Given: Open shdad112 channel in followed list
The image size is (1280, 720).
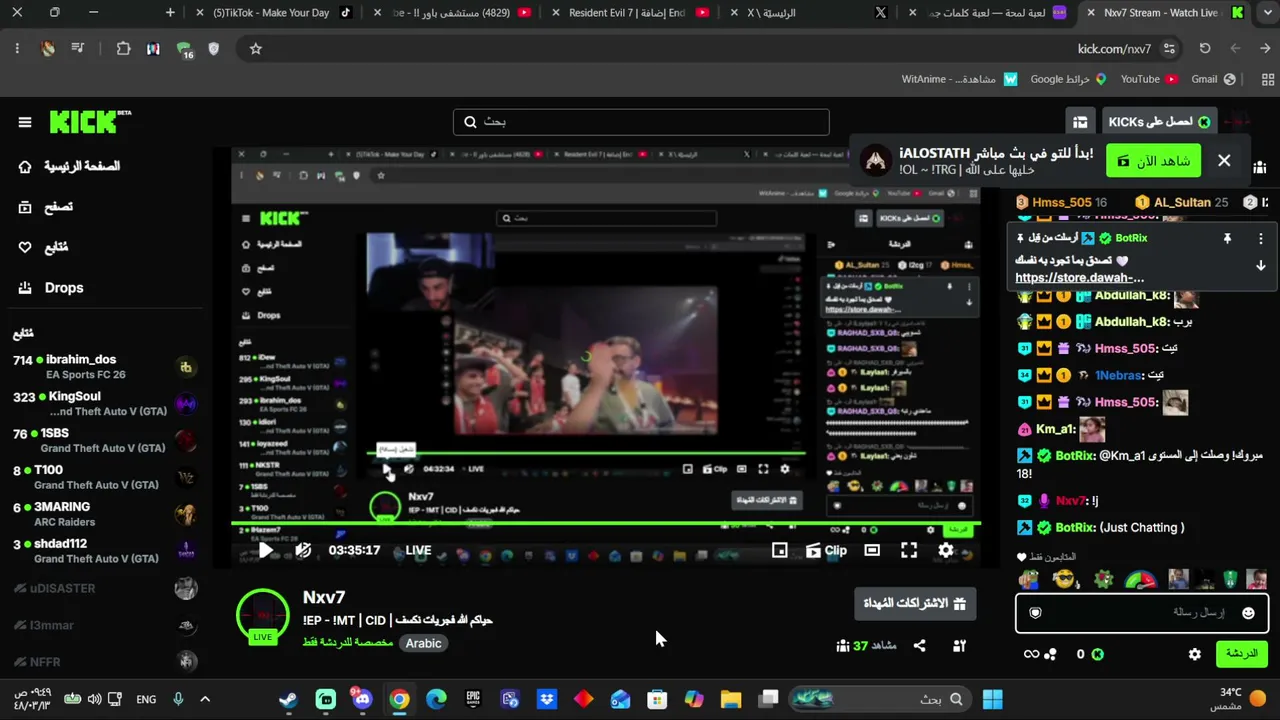Looking at the screenshot, I should (105, 551).
